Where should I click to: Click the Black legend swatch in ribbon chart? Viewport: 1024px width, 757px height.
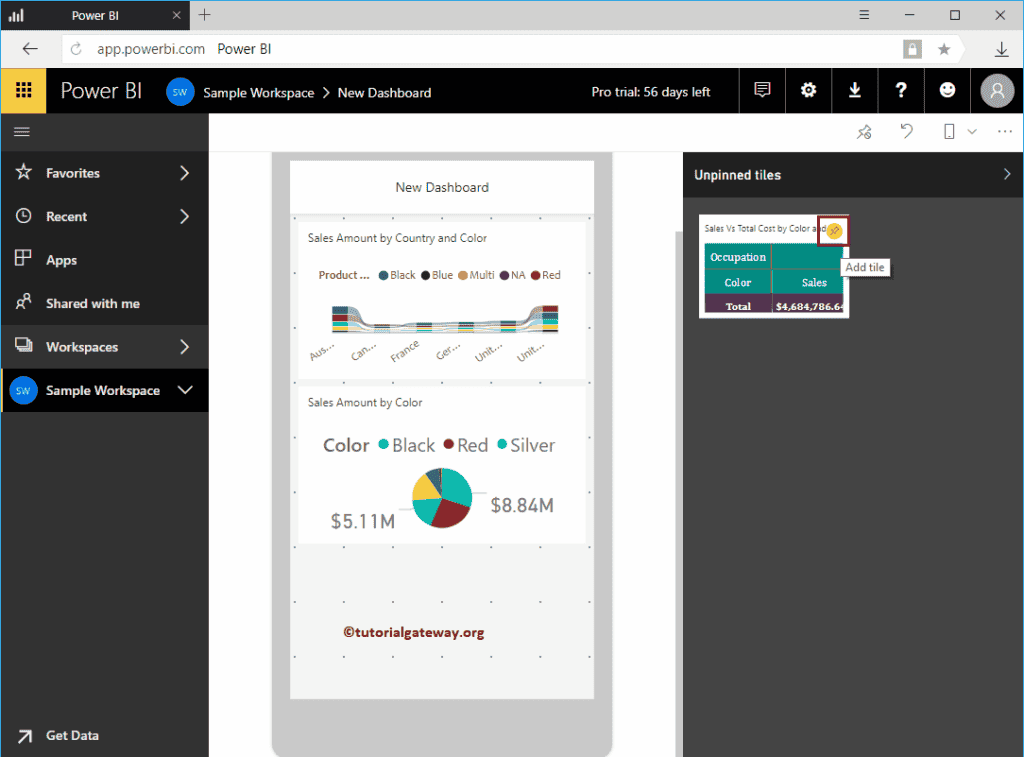[x=383, y=276]
